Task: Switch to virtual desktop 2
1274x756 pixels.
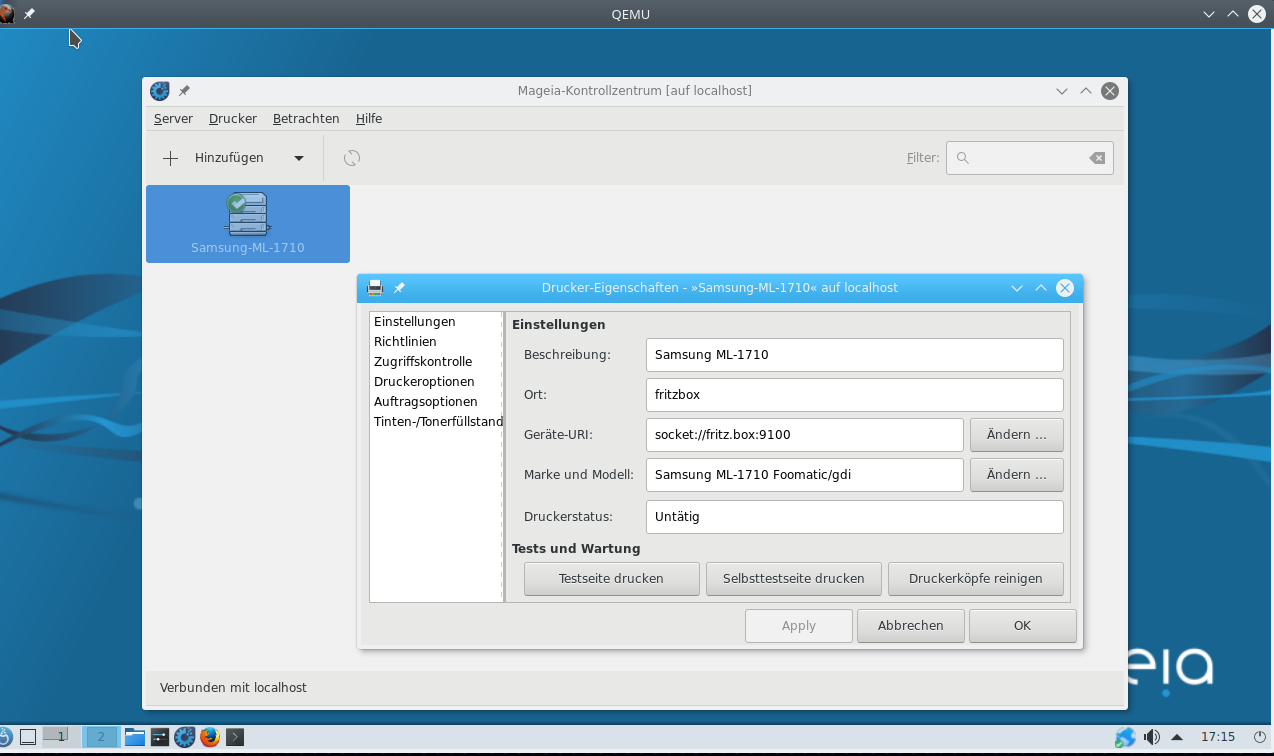Action: coord(100,737)
